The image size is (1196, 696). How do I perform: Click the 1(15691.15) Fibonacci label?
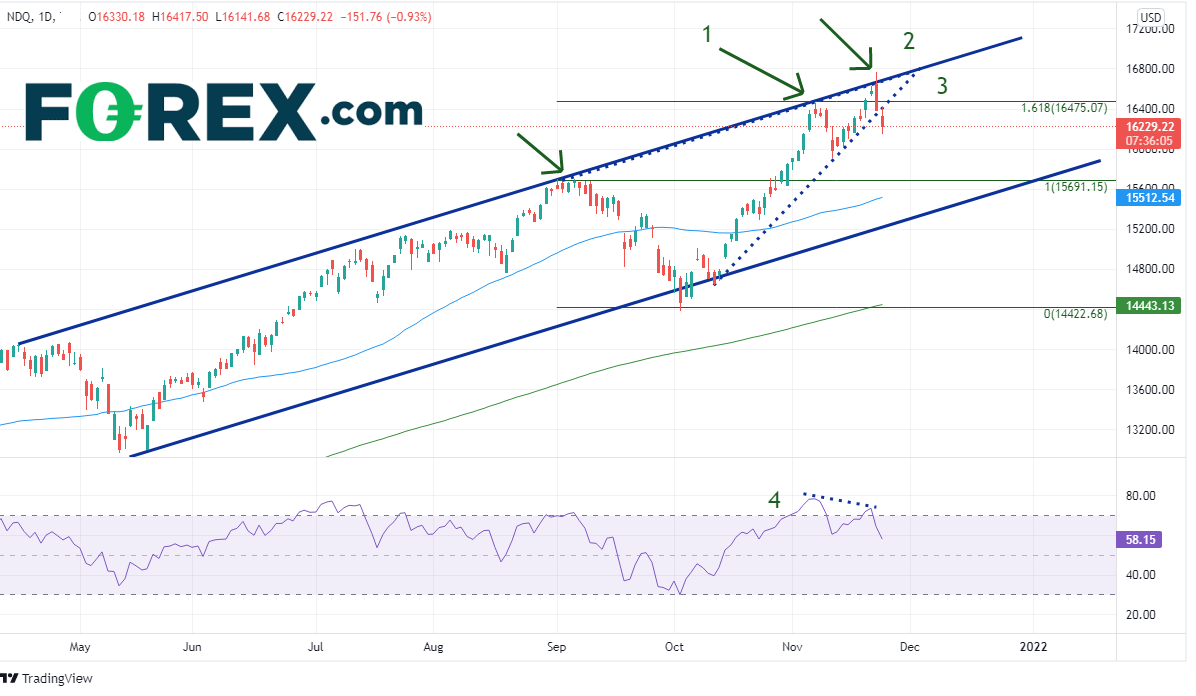(1075, 187)
